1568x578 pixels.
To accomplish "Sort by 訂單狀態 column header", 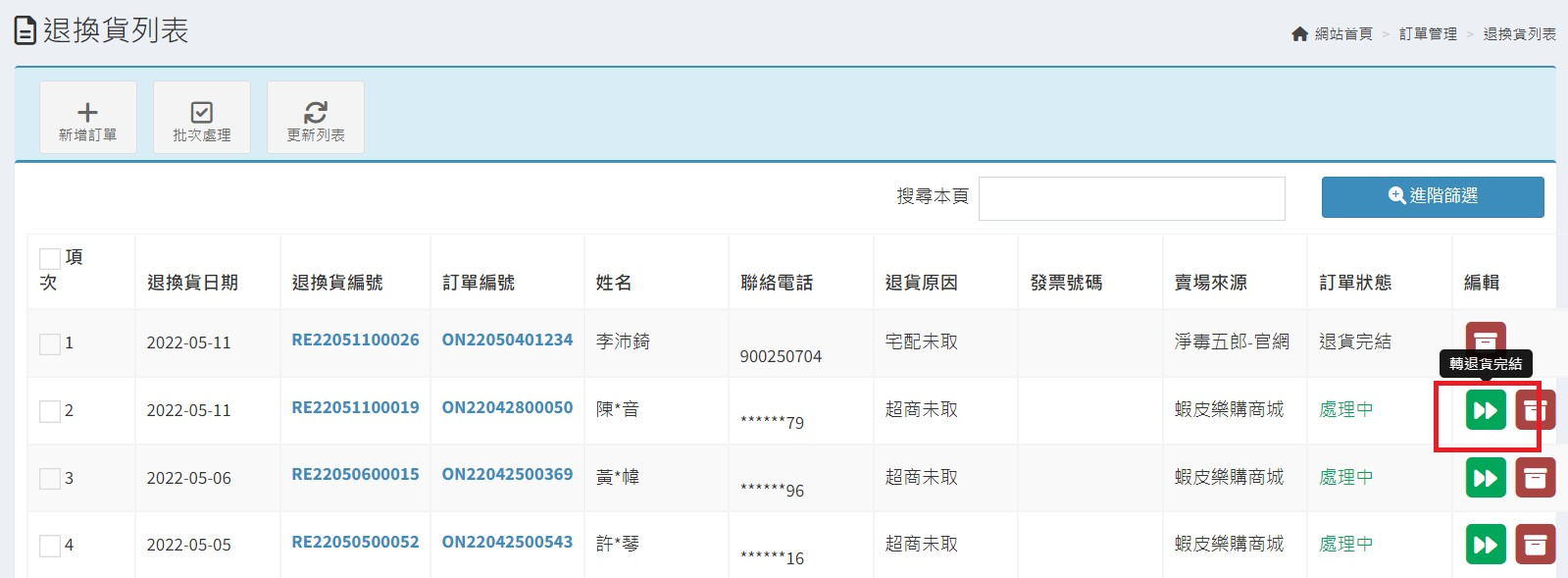I will (x=1354, y=283).
